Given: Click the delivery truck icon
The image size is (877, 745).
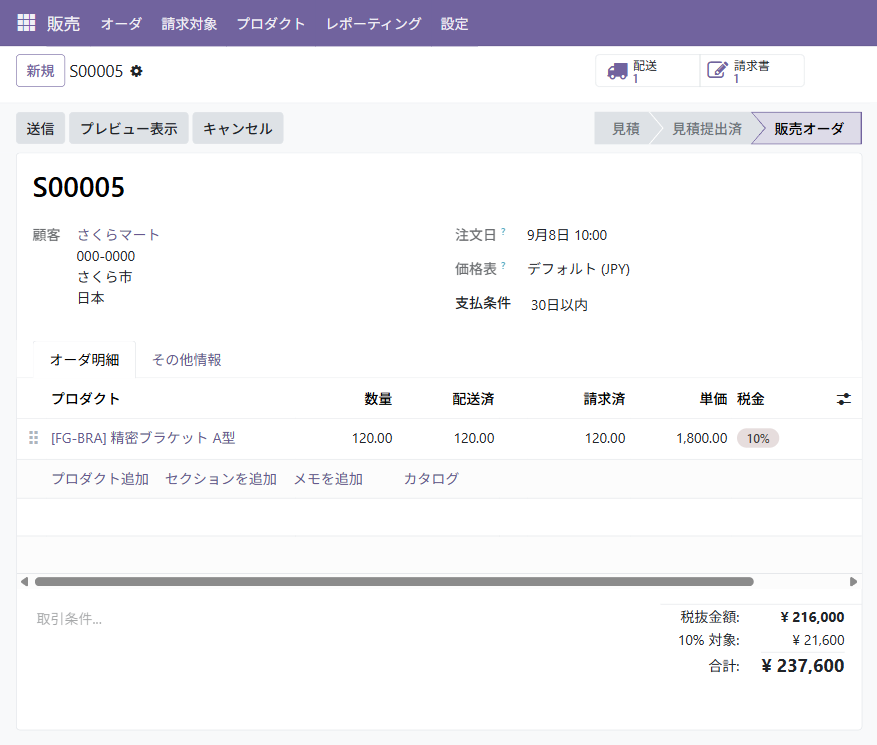Looking at the screenshot, I should [617, 71].
